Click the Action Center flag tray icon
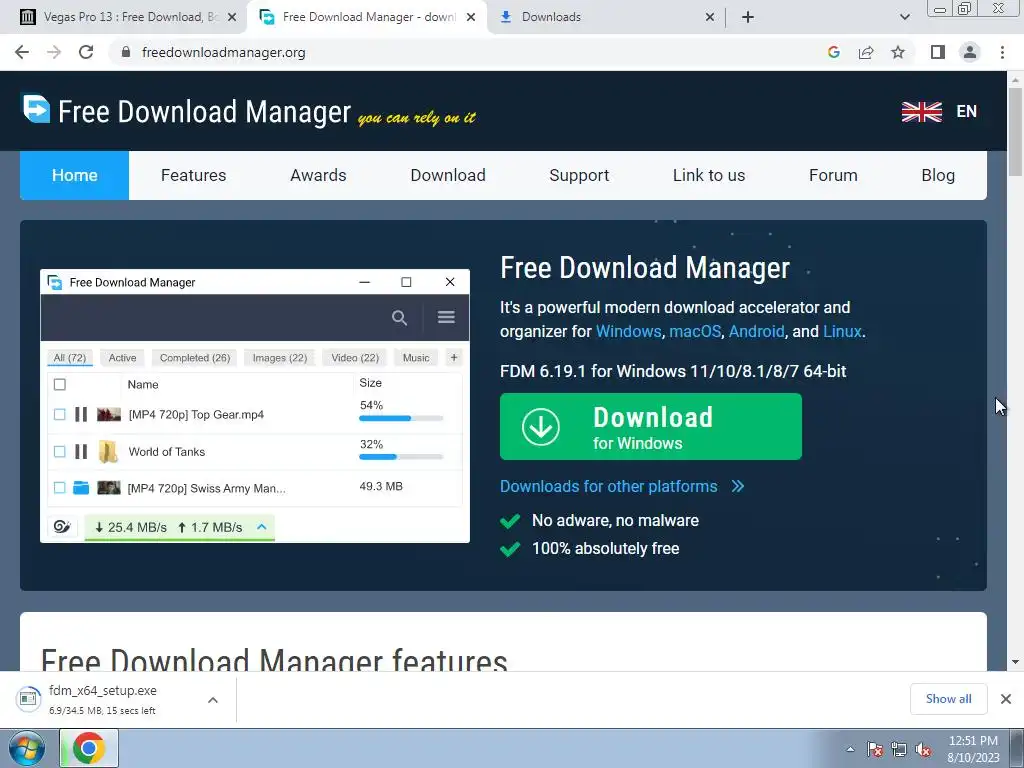The height and width of the screenshot is (768, 1024). [875, 749]
